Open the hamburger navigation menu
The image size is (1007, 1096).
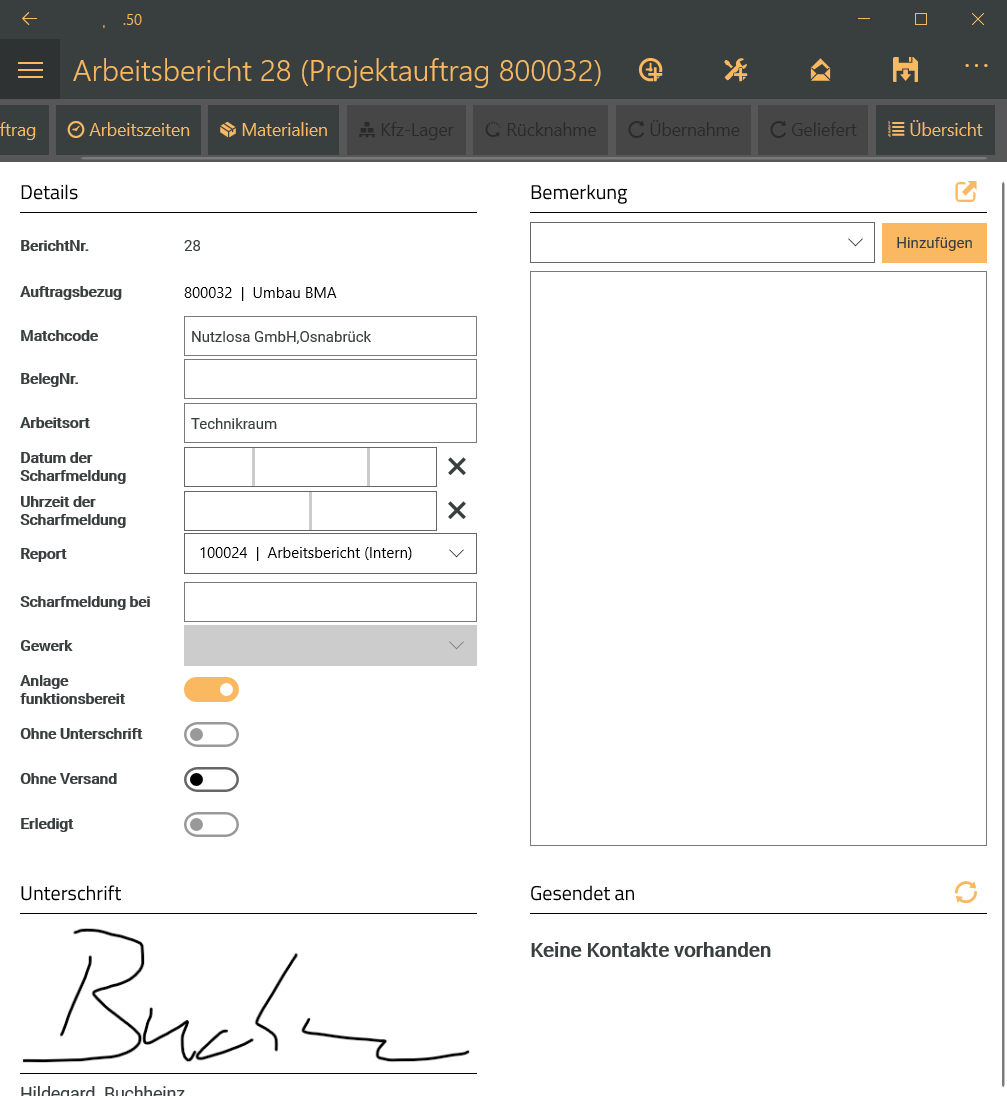pos(30,70)
